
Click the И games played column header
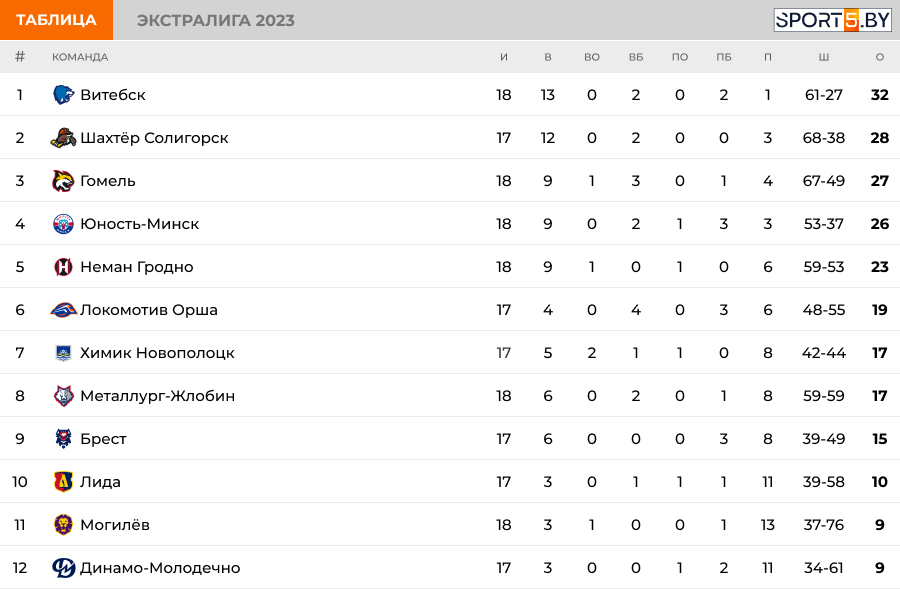504,57
